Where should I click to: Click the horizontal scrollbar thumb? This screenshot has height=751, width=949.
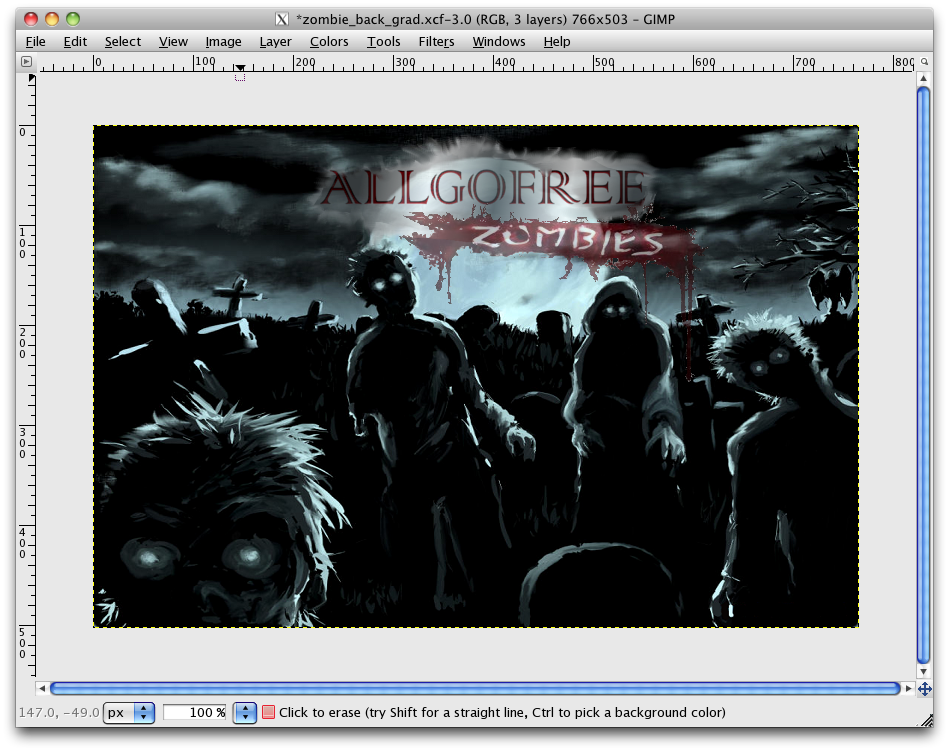475,688
